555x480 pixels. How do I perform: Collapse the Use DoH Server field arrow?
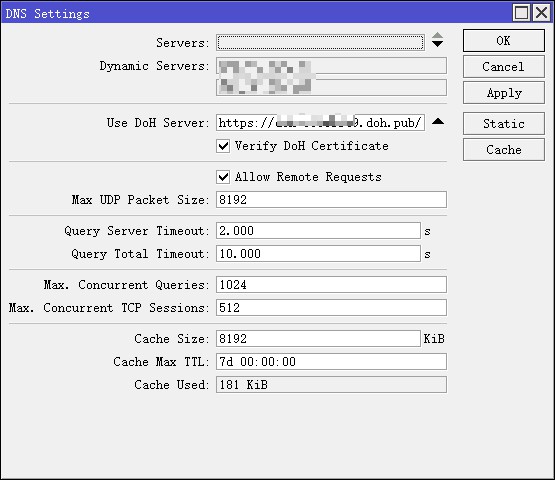[438, 122]
